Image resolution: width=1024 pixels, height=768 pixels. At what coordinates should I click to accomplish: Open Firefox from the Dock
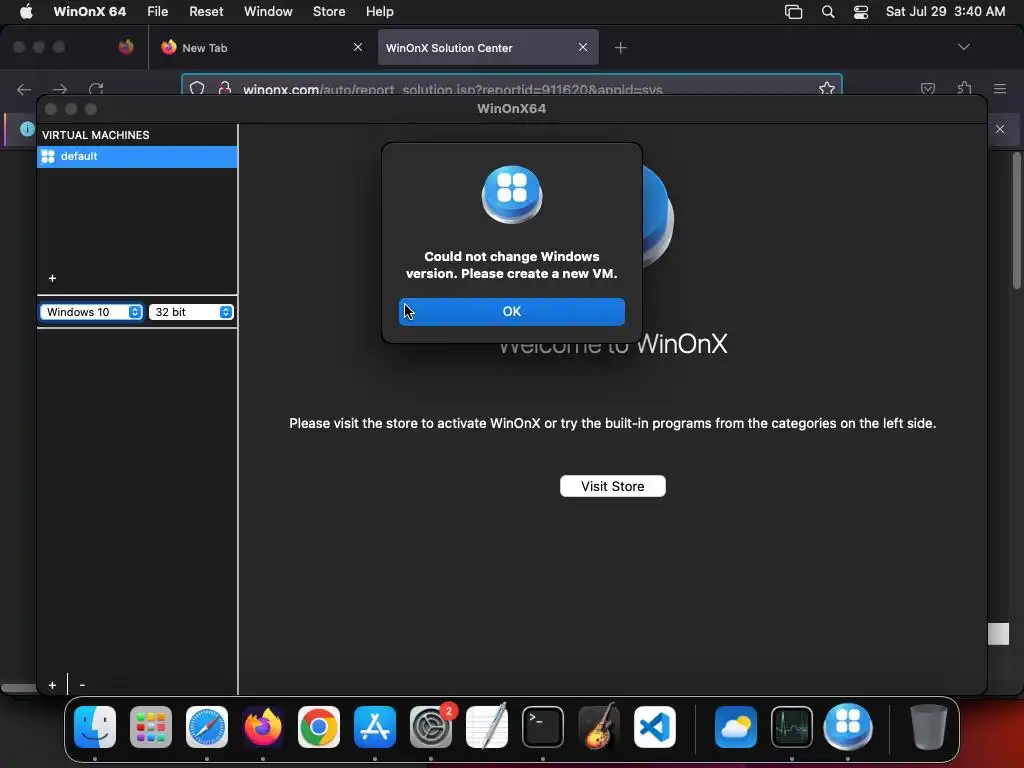263,727
